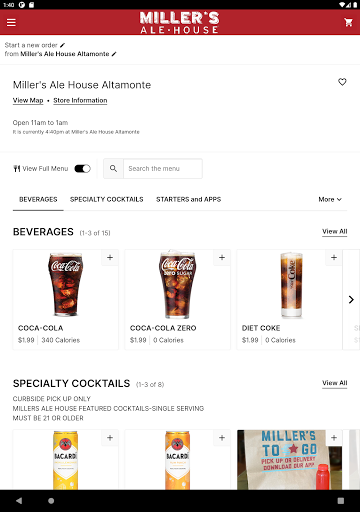Change location pencil after Miller's Ale House Altamonte
The image size is (360, 512).
click(114, 54)
